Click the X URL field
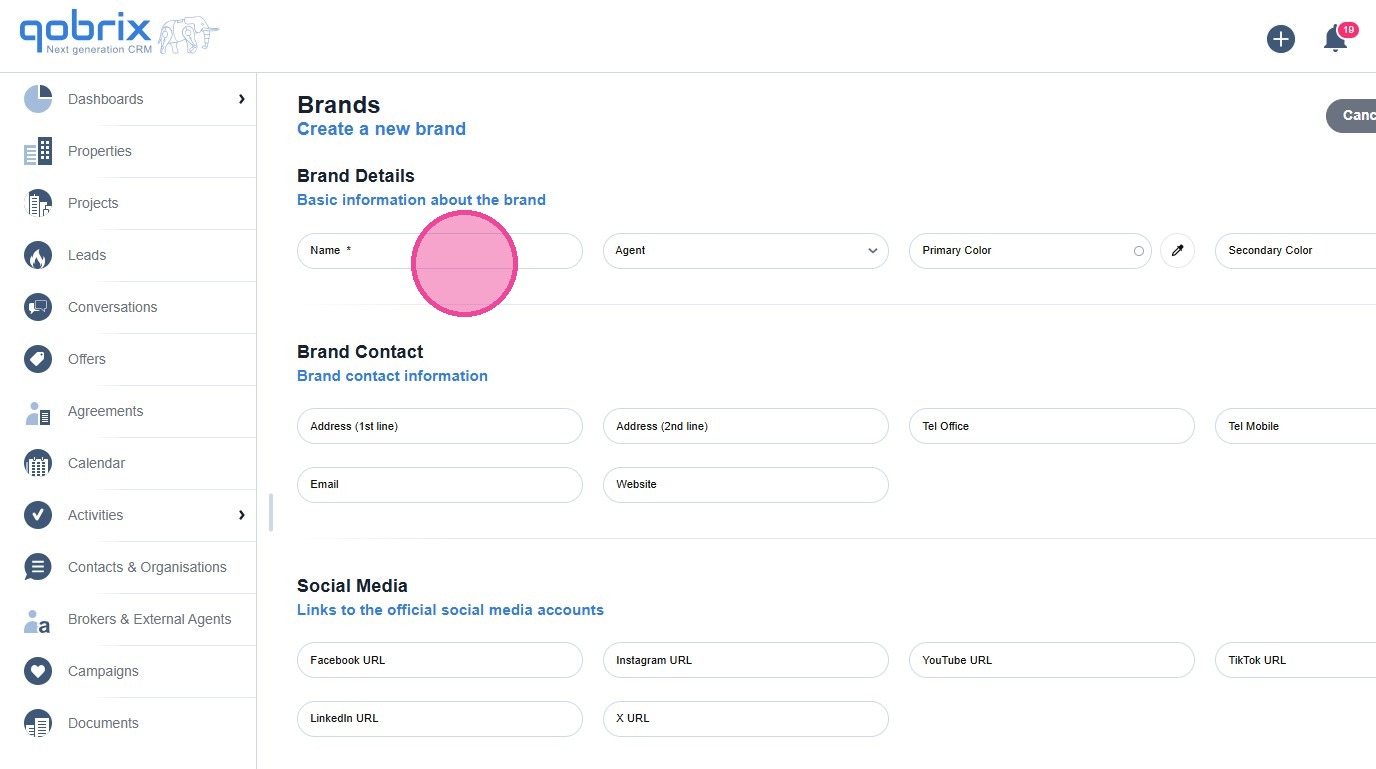 [745, 719]
